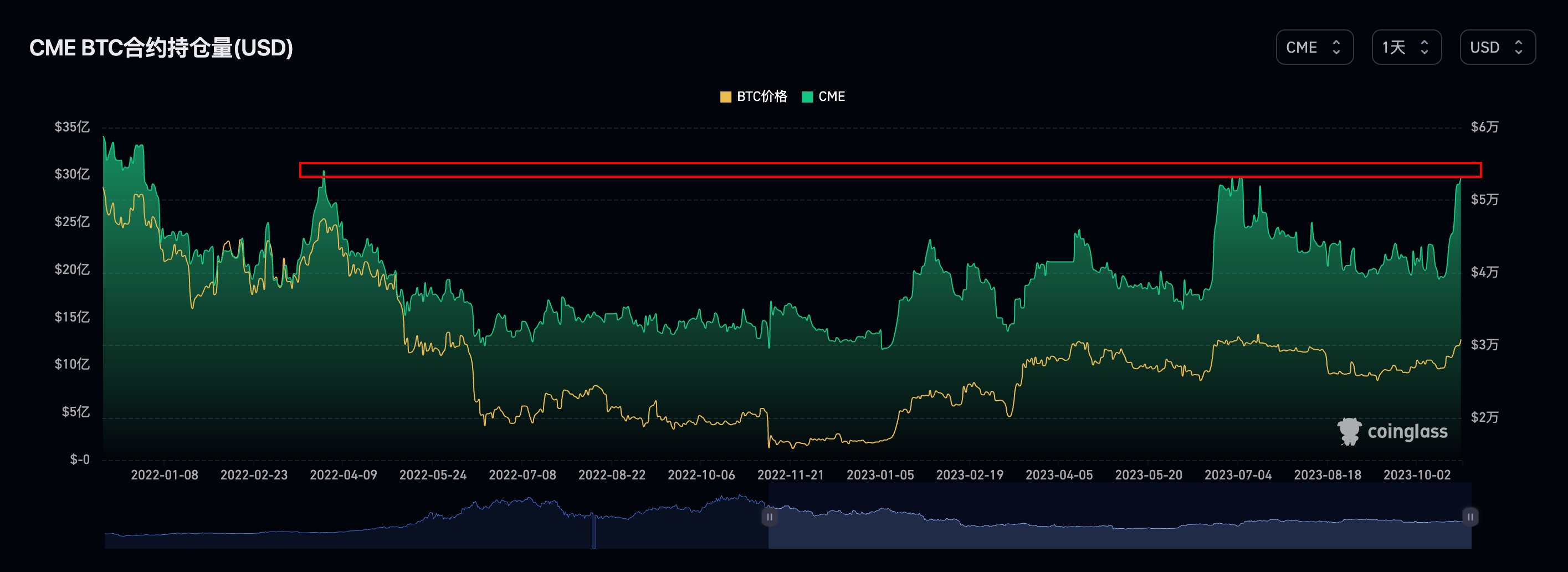
Task: Click the $6万 right axis label
Action: point(1484,127)
